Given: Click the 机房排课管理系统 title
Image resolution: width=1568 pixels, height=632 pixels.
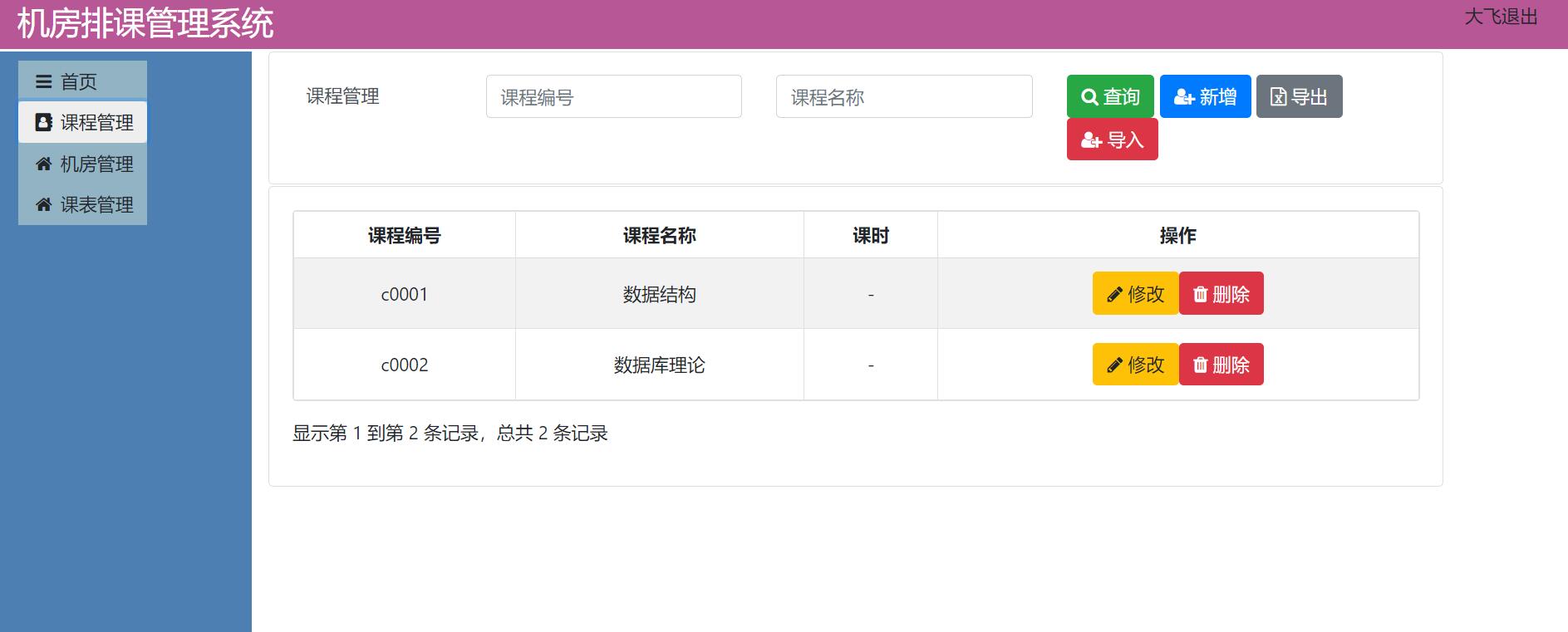Looking at the screenshot, I should tap(145, 23).
